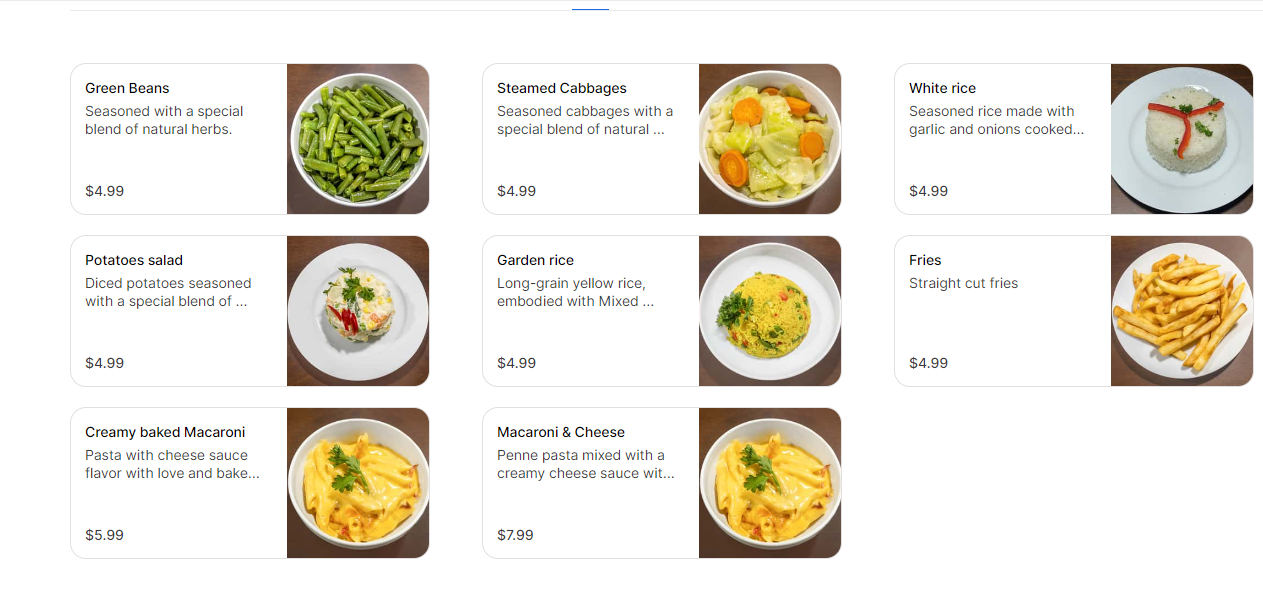Open the Garden rice photo

(770, 311)
